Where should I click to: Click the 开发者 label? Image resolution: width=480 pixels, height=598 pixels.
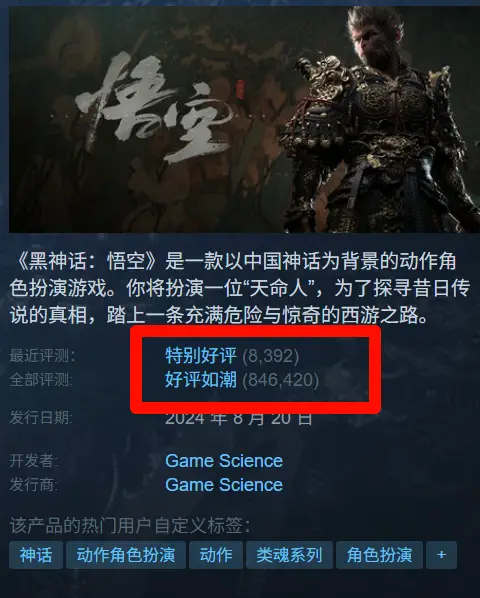tap(34, 461)
